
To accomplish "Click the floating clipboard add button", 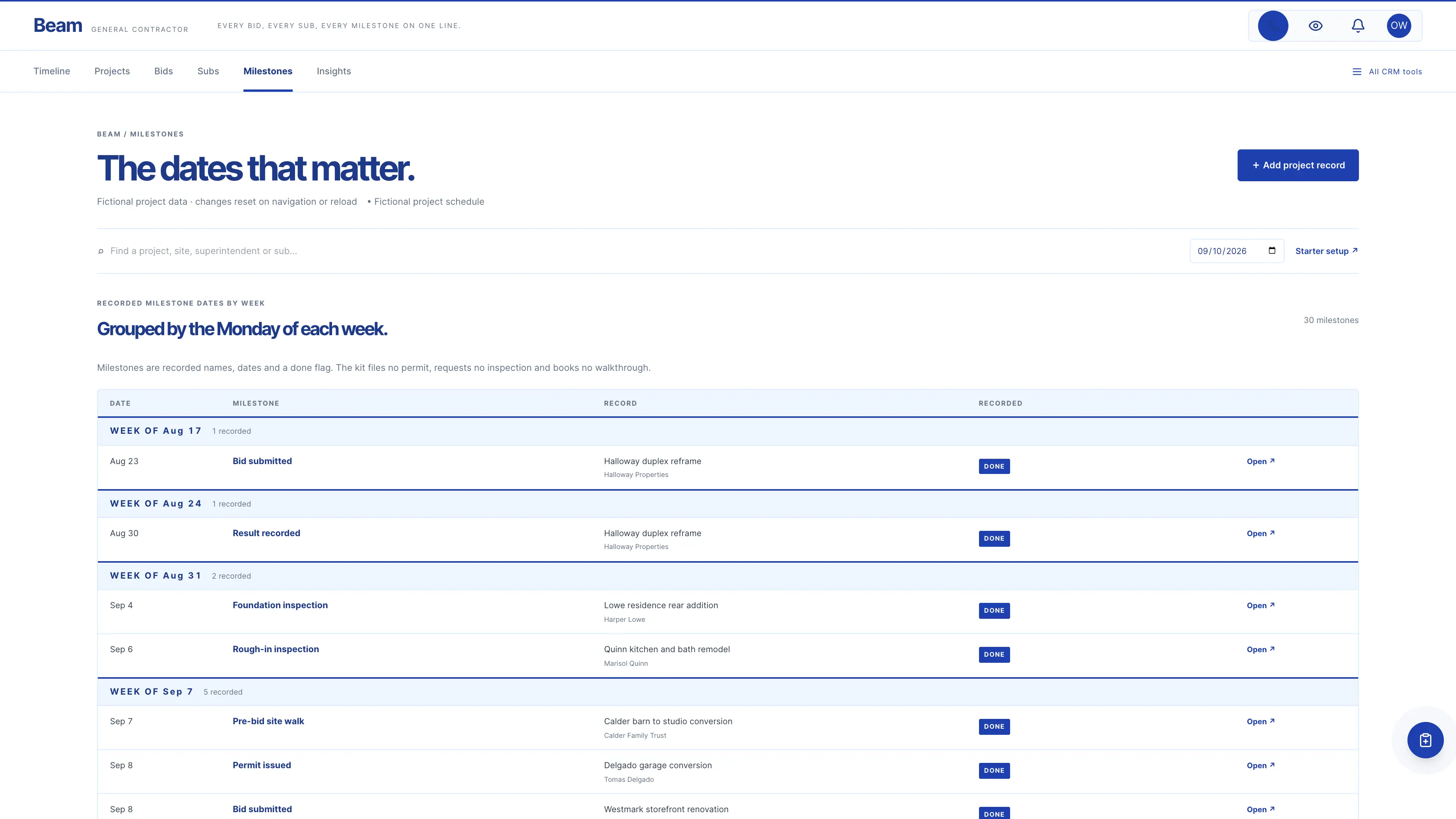I will (1425, 740).
